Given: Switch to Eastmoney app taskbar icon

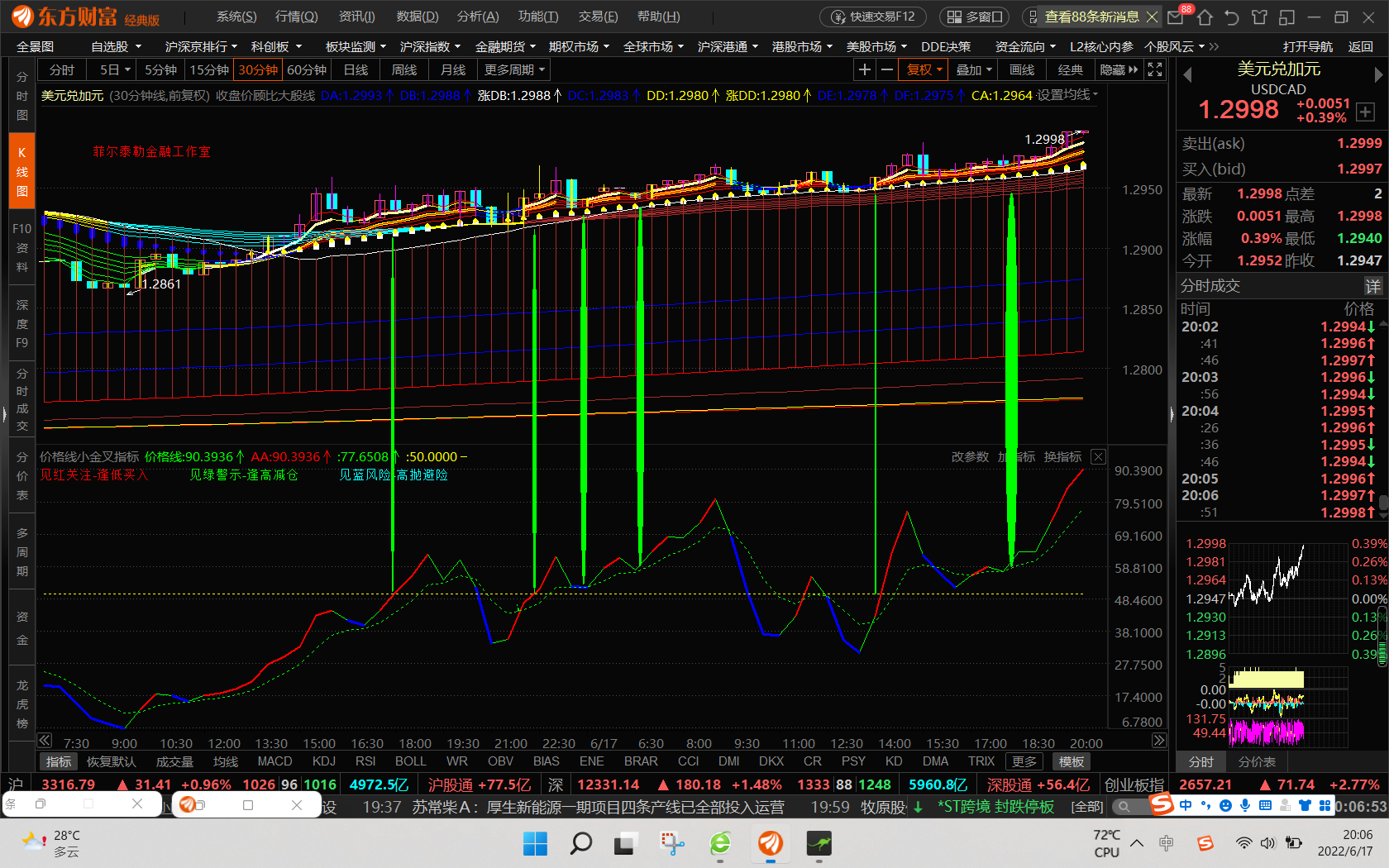Looking at the screenshot, I should pos(771,843).
